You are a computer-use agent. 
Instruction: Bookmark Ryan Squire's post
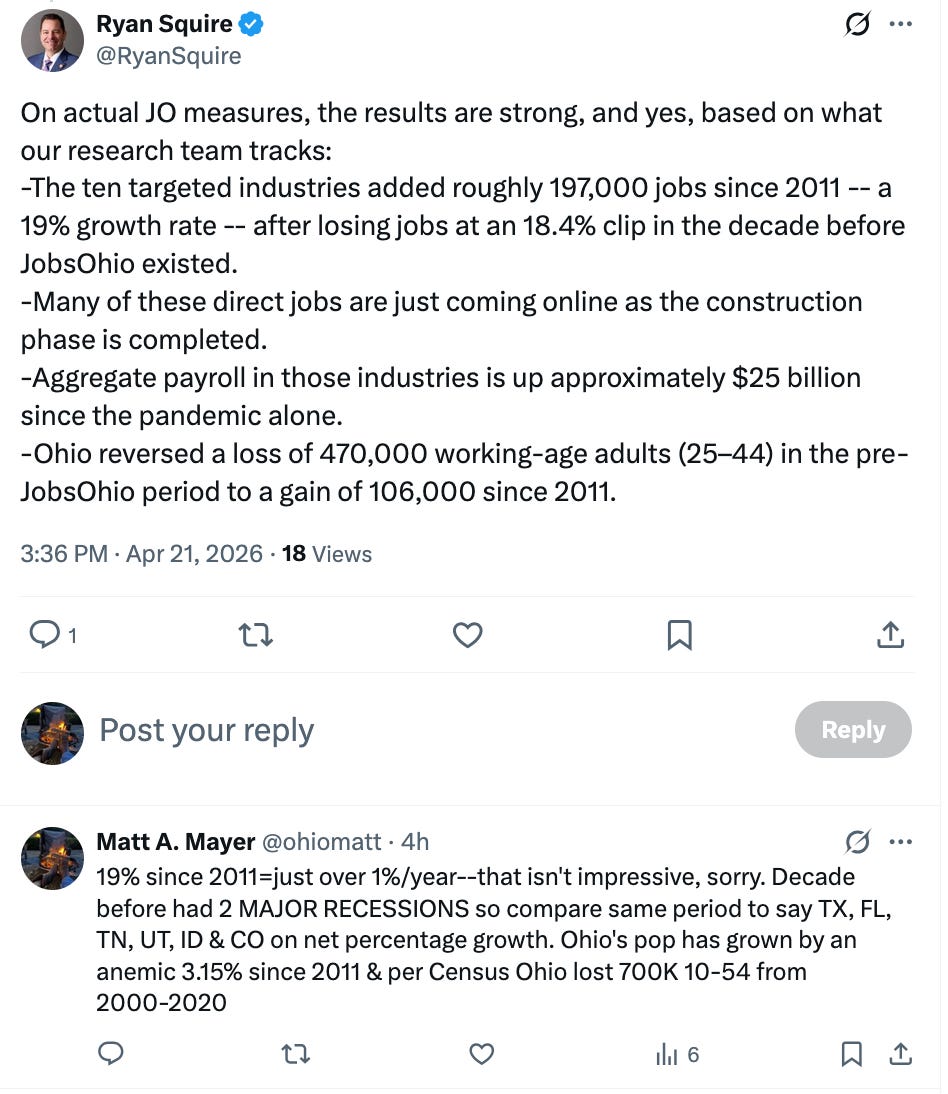pos(679,635)
